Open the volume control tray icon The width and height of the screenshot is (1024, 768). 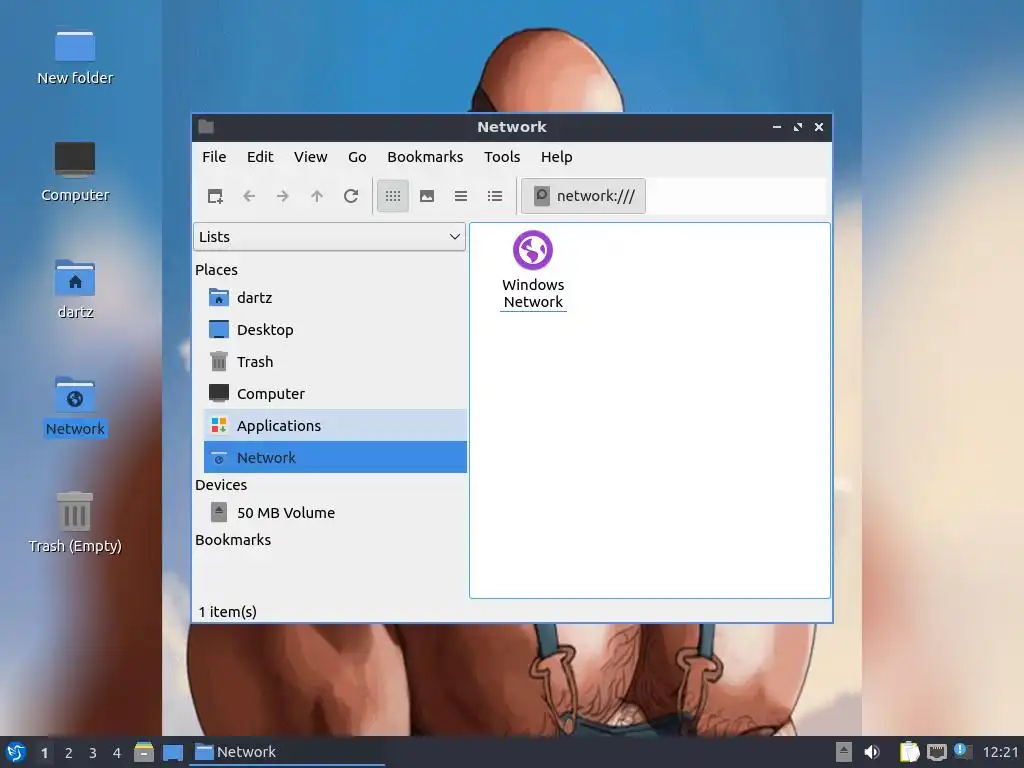(872, 752)
